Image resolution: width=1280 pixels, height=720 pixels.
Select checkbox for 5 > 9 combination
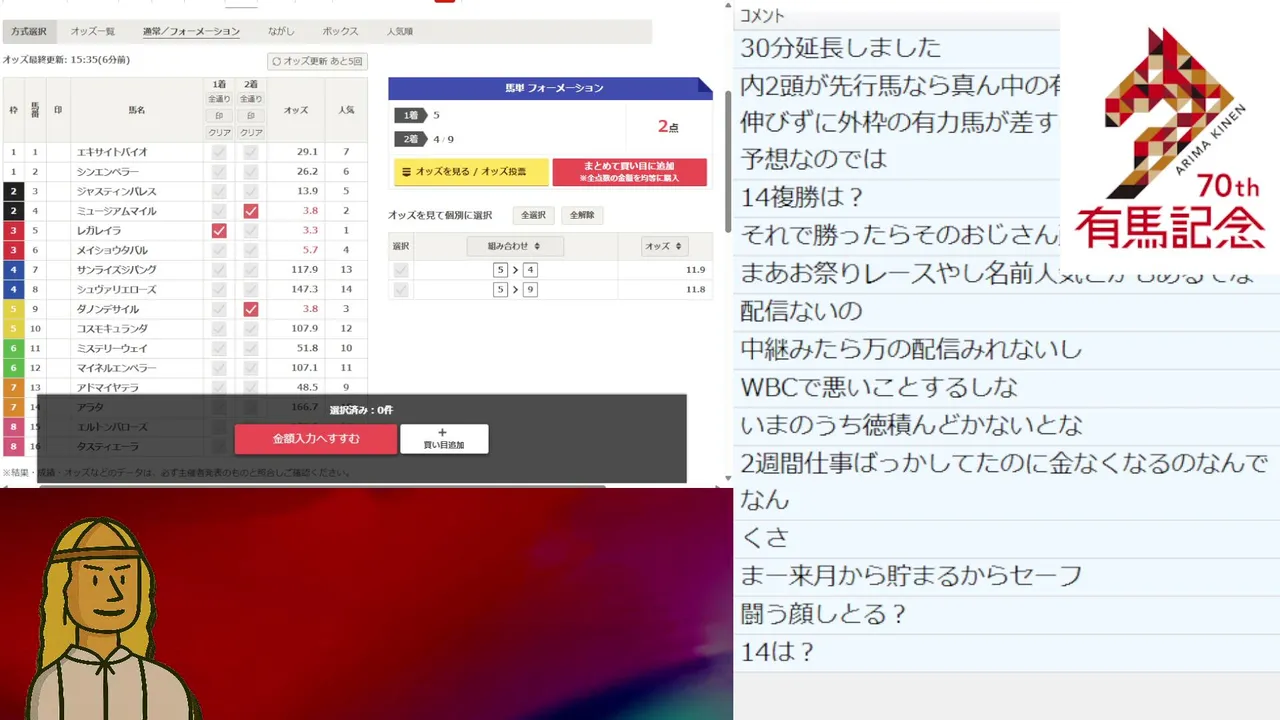(401, 290)
